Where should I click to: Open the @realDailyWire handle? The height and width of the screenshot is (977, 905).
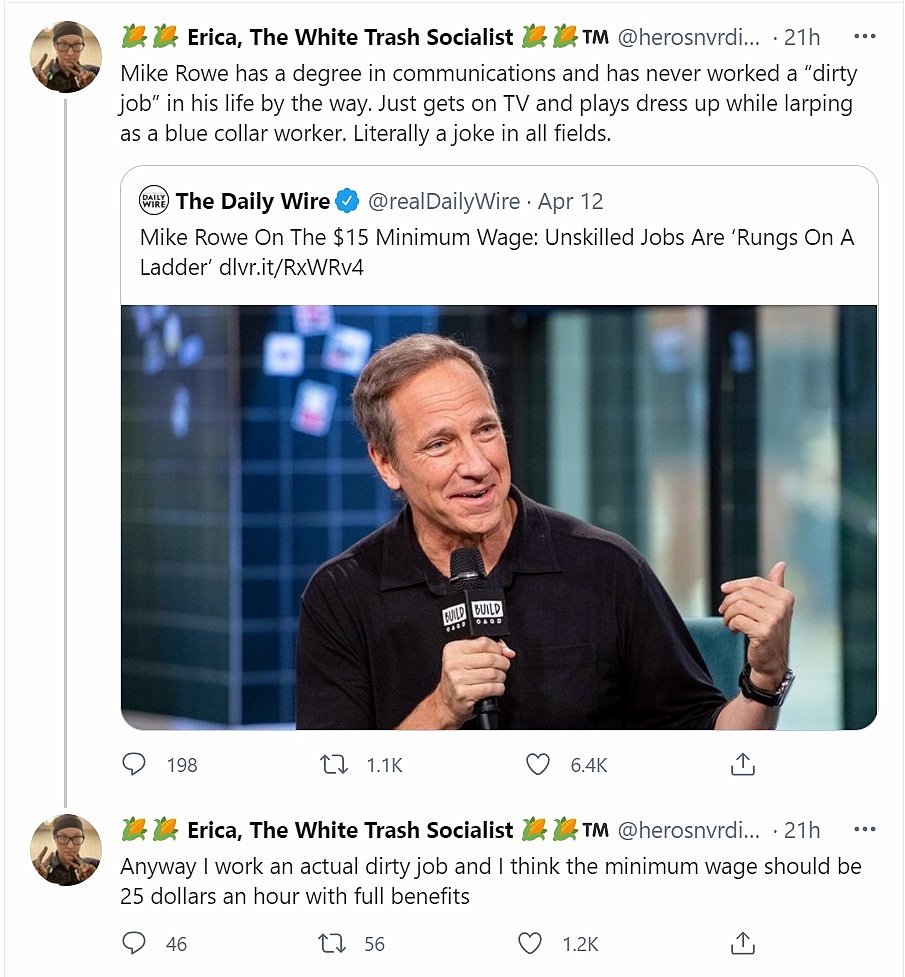(444, 201)
